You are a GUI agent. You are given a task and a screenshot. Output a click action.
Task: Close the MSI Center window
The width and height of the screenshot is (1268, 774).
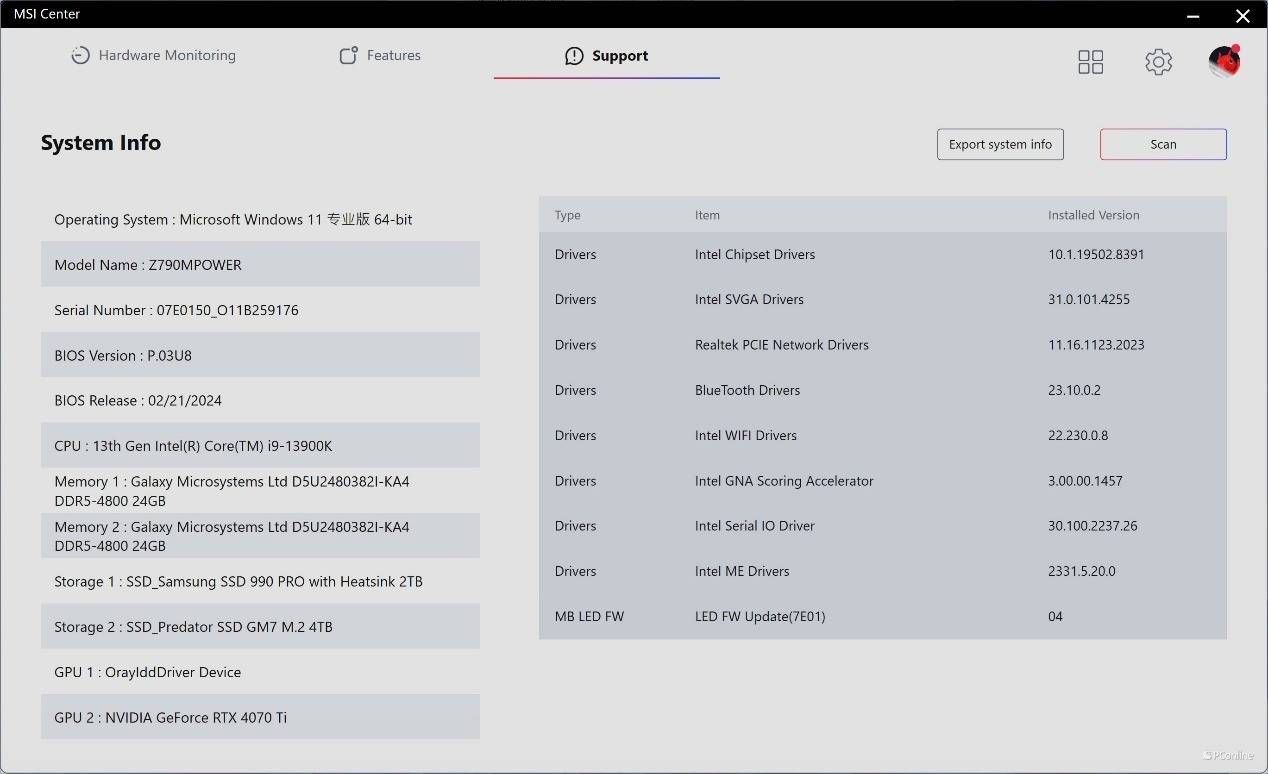[x=1242, y=15]
